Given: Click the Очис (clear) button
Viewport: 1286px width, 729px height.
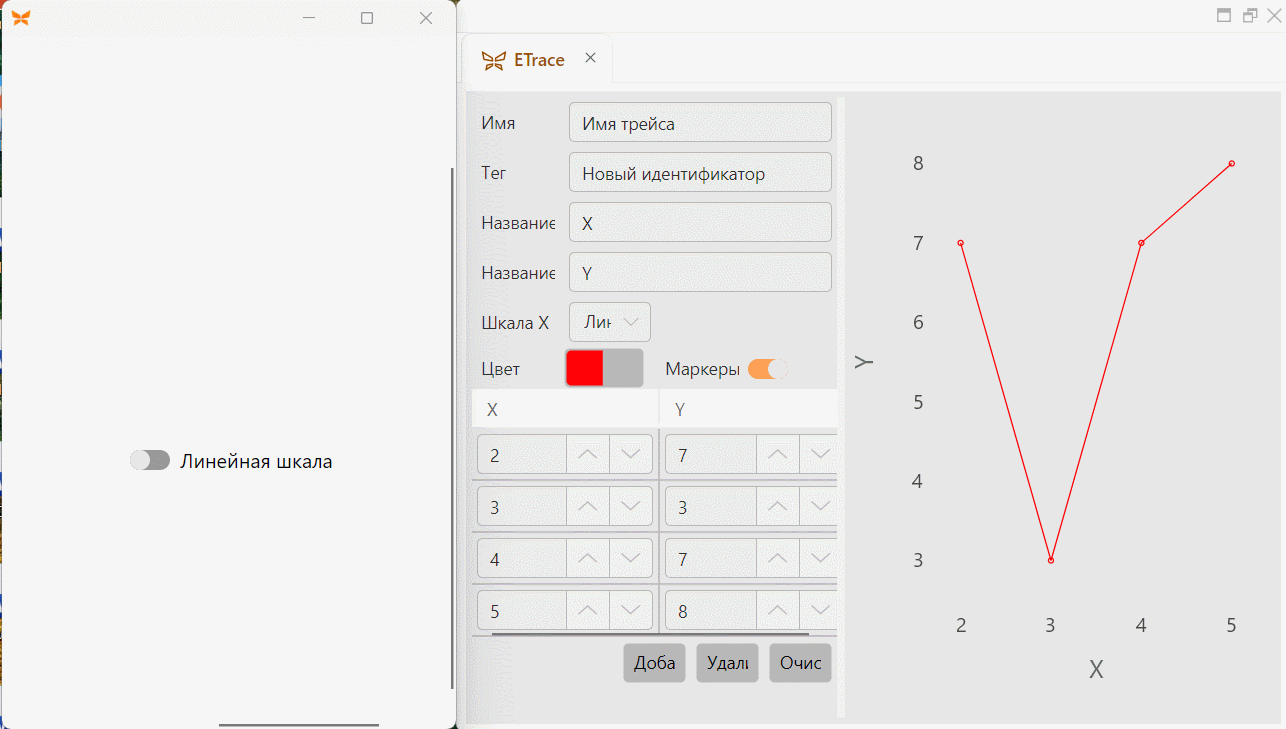Looking at the screenshot, I should [800, 663].
